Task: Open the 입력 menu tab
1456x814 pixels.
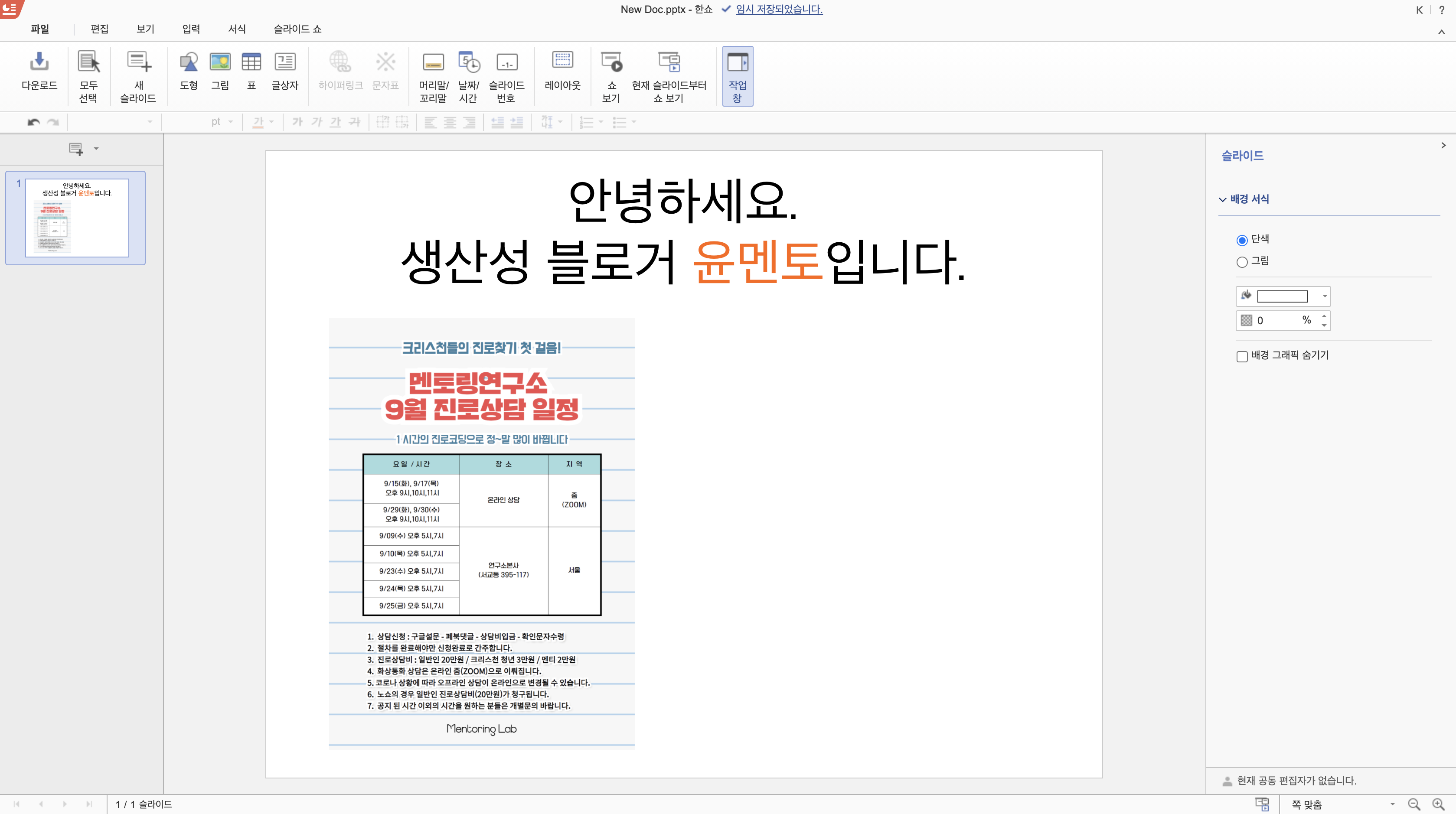Action: point(191,29)
